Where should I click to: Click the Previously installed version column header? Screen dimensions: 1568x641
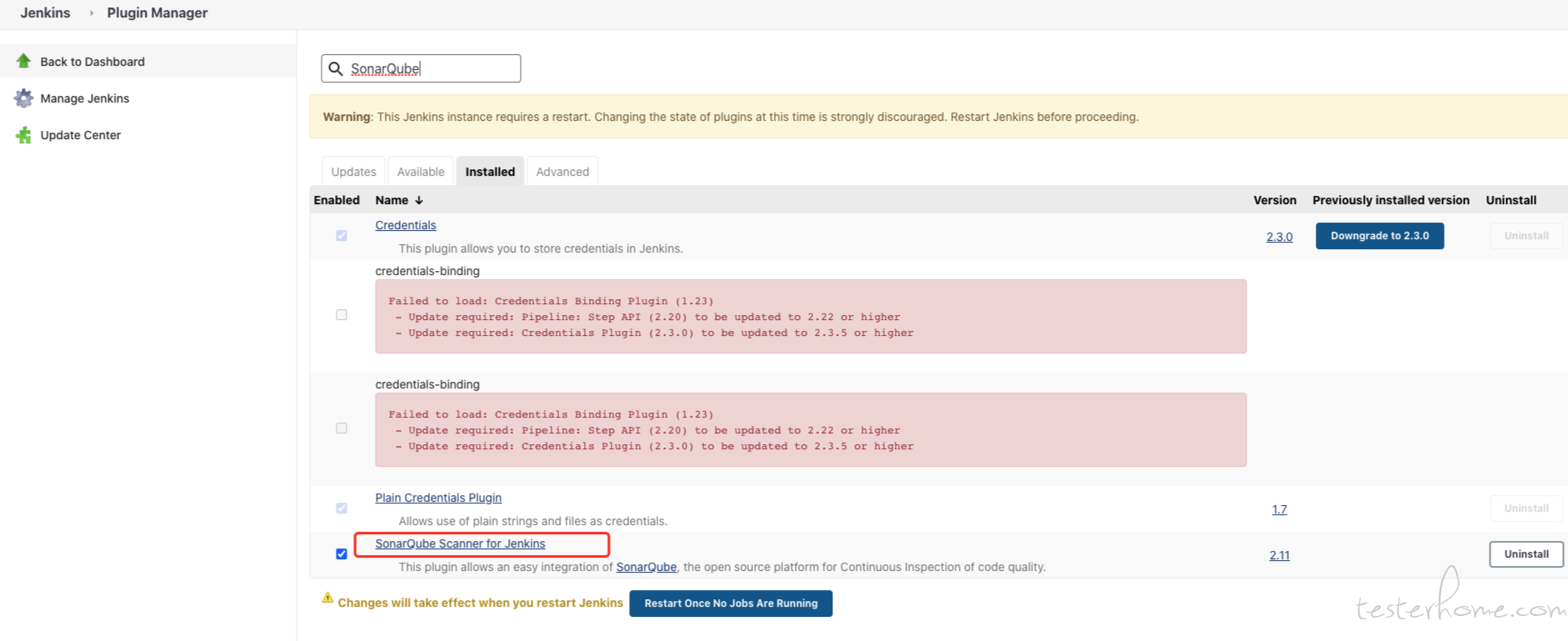(1391, 200)
